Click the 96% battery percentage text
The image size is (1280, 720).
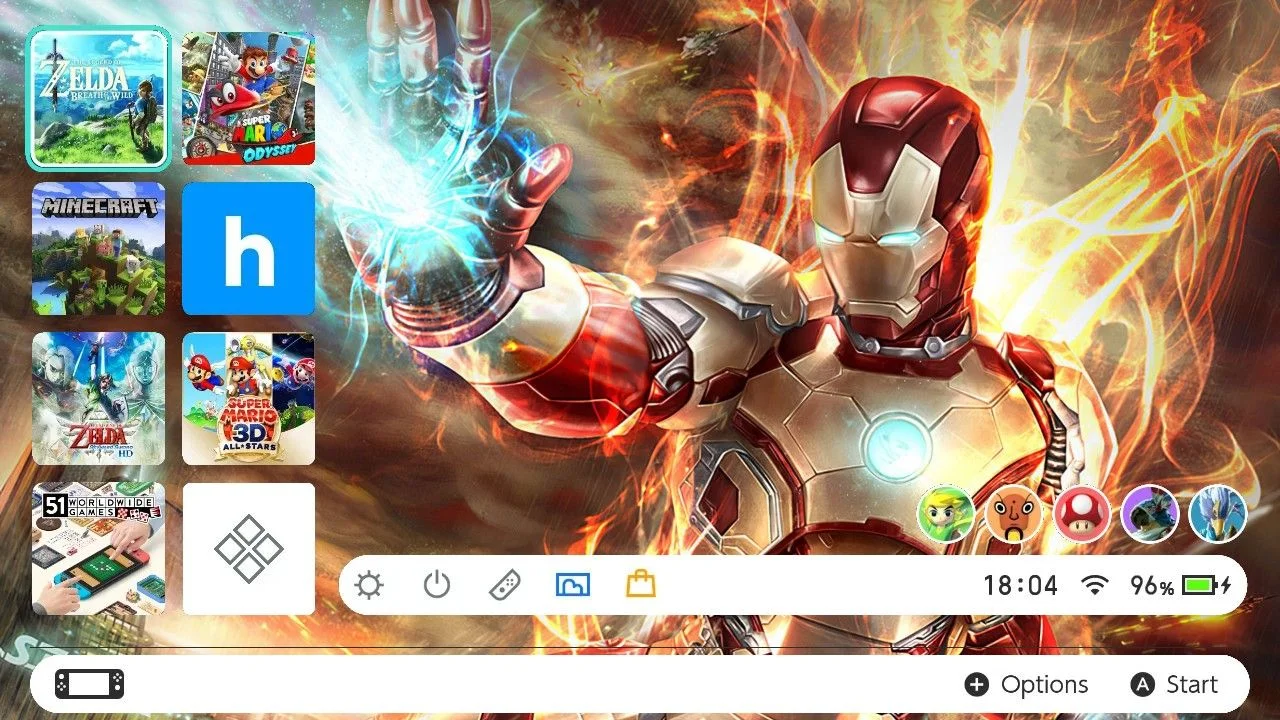(x=1152, y=586)
